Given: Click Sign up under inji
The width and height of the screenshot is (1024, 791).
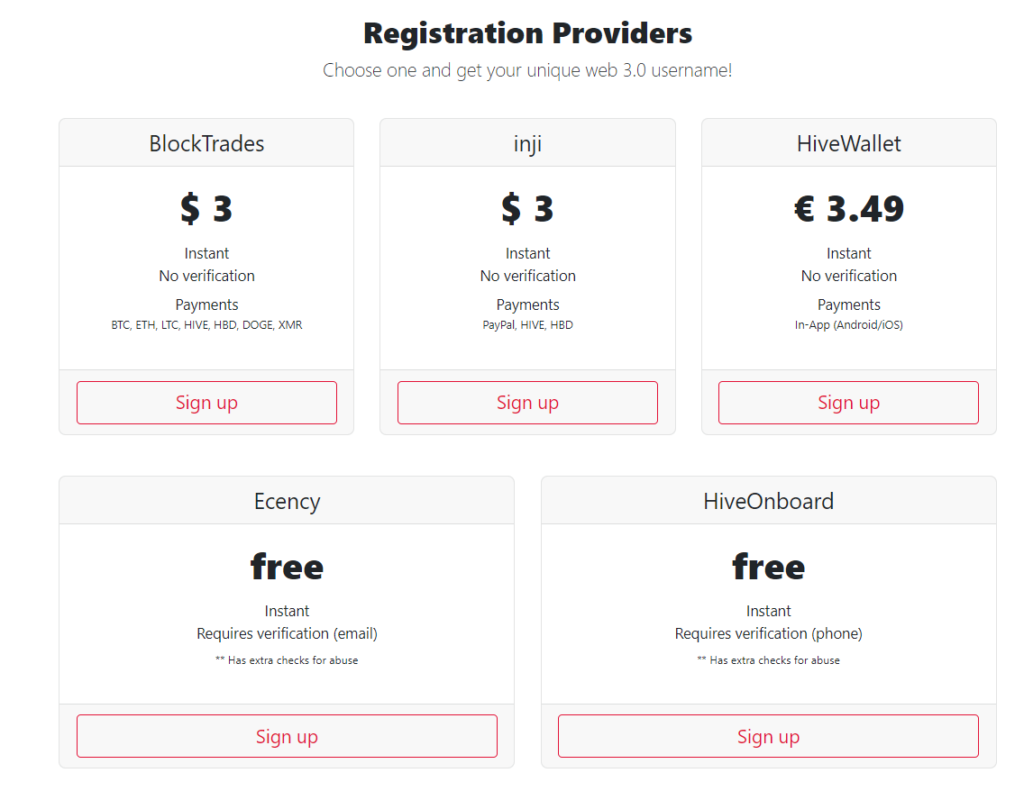Looking at the screenshot, I should point(527,403).
